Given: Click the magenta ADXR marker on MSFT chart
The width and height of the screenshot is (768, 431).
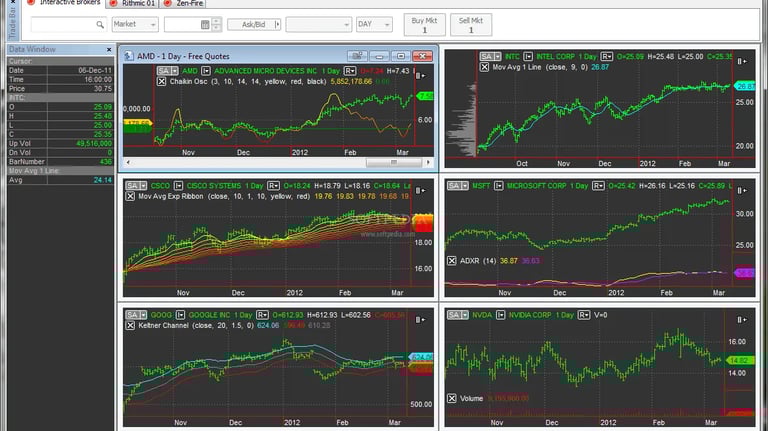Looking at the screenshot, I should click(x=744, y=273).
